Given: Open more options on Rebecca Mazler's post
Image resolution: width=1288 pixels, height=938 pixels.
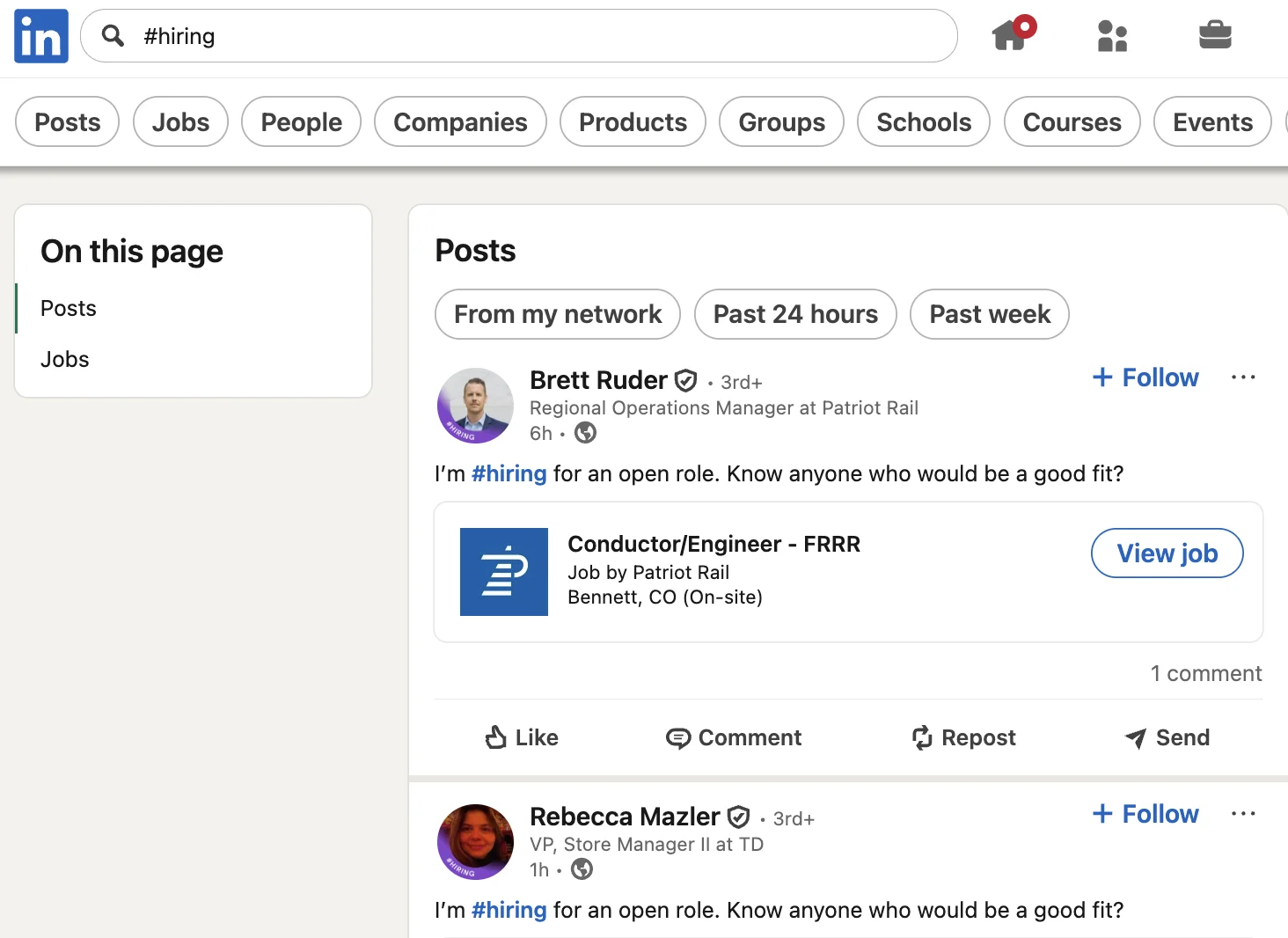Looking at the screenshot, I should tap(1243, 813).
